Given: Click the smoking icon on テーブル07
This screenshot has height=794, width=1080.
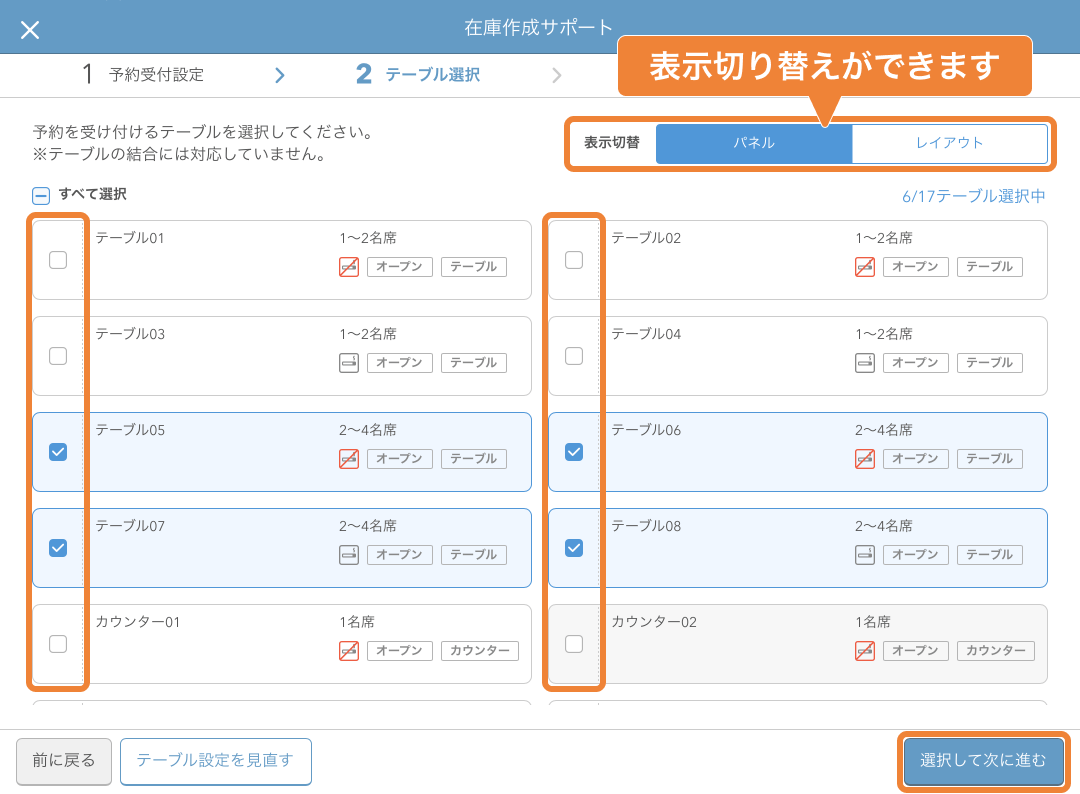Looking at the screenshot, I should (x=348, y=555).
